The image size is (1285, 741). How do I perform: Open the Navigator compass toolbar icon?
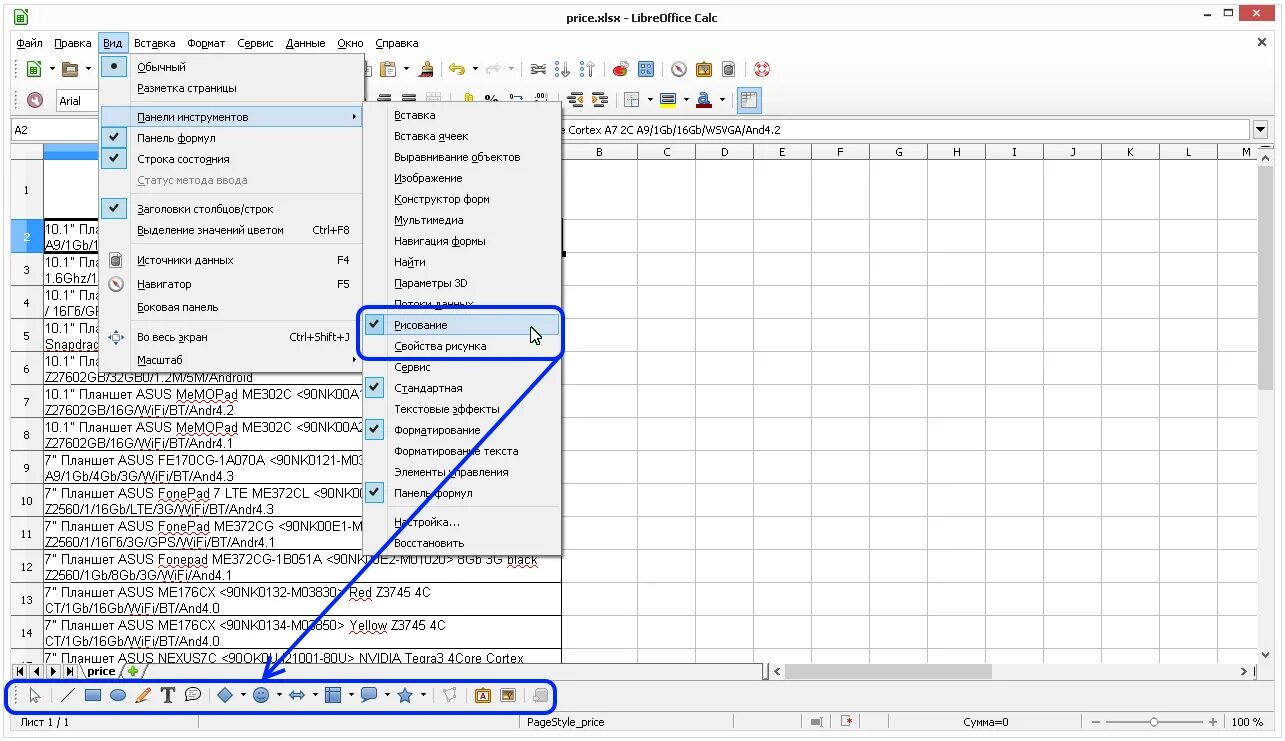click(679, 69)
